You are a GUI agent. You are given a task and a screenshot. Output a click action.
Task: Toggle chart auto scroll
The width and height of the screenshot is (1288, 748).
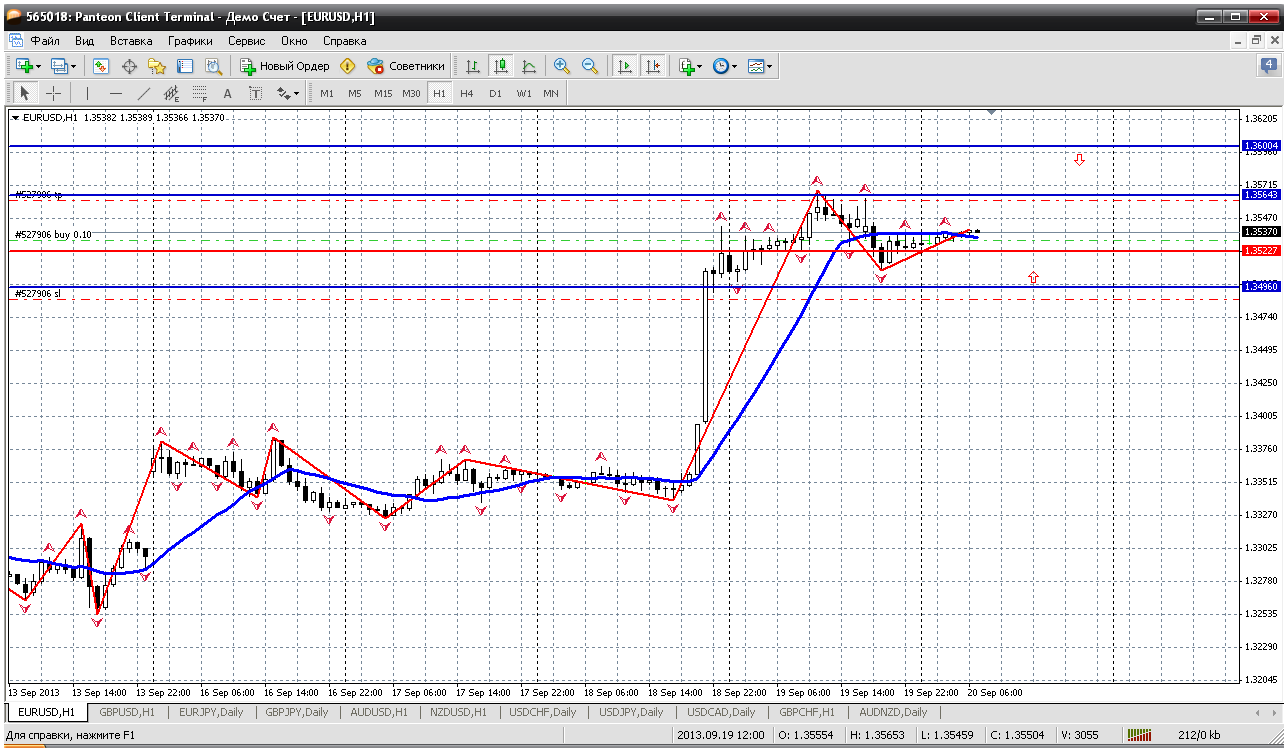(625, 66)
